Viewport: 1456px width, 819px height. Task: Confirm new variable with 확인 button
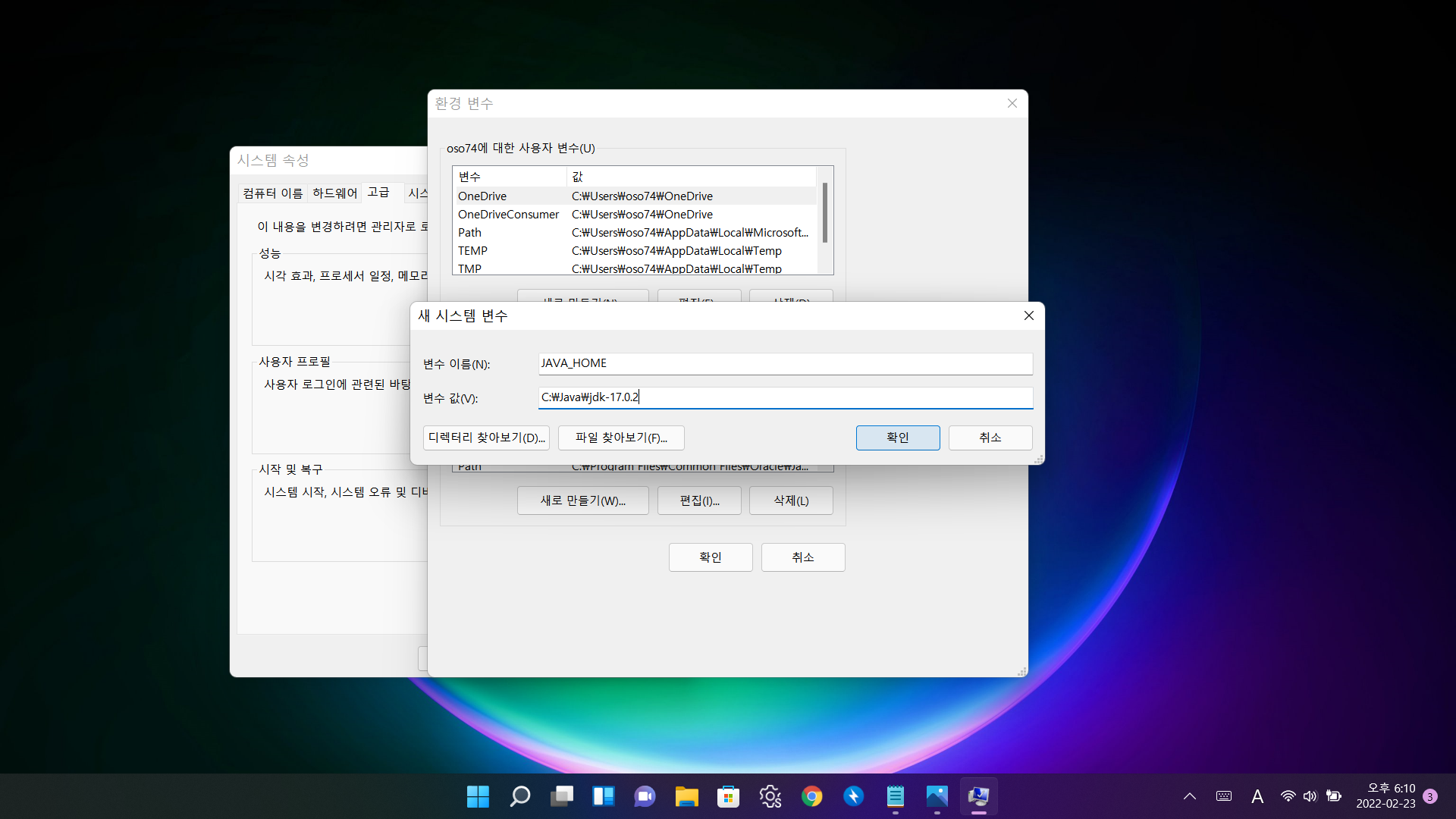point(898,438)
